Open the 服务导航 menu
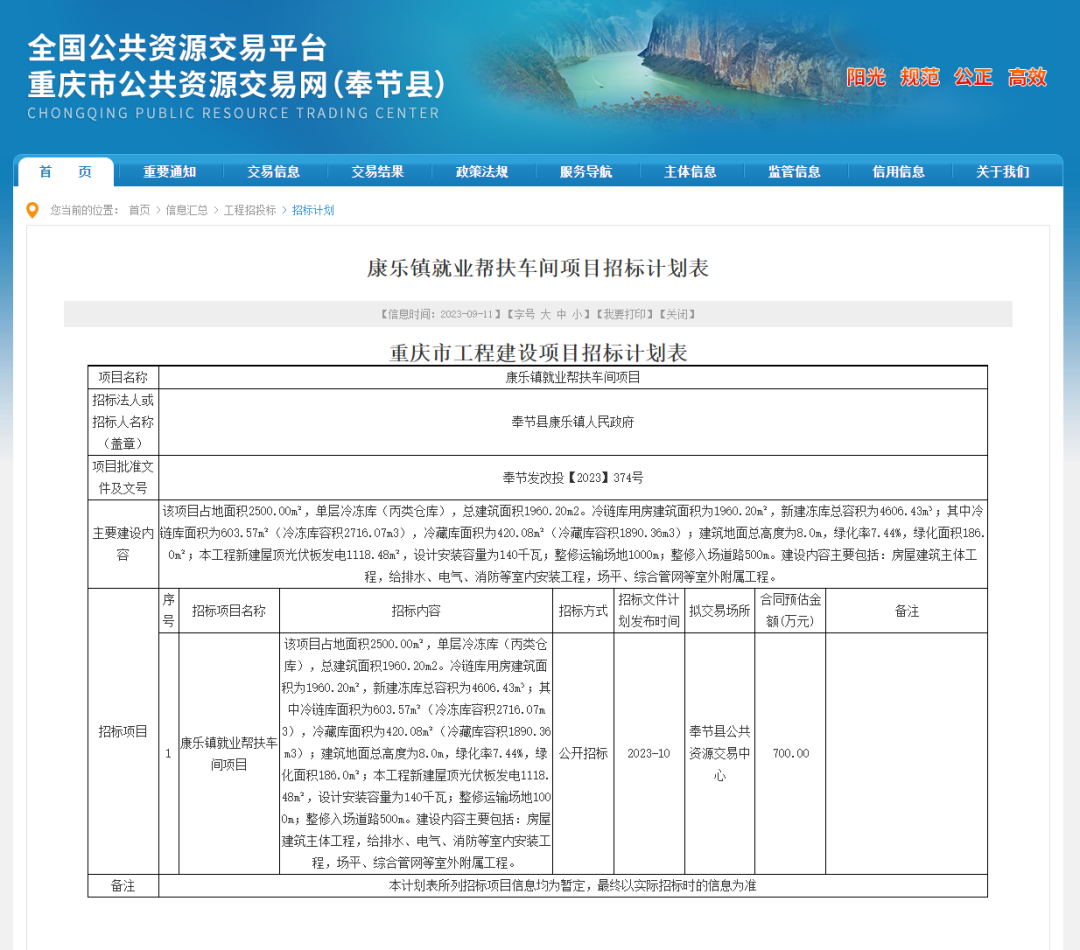The width and height of the screenshot is (1080, 950). coord(586,172)
